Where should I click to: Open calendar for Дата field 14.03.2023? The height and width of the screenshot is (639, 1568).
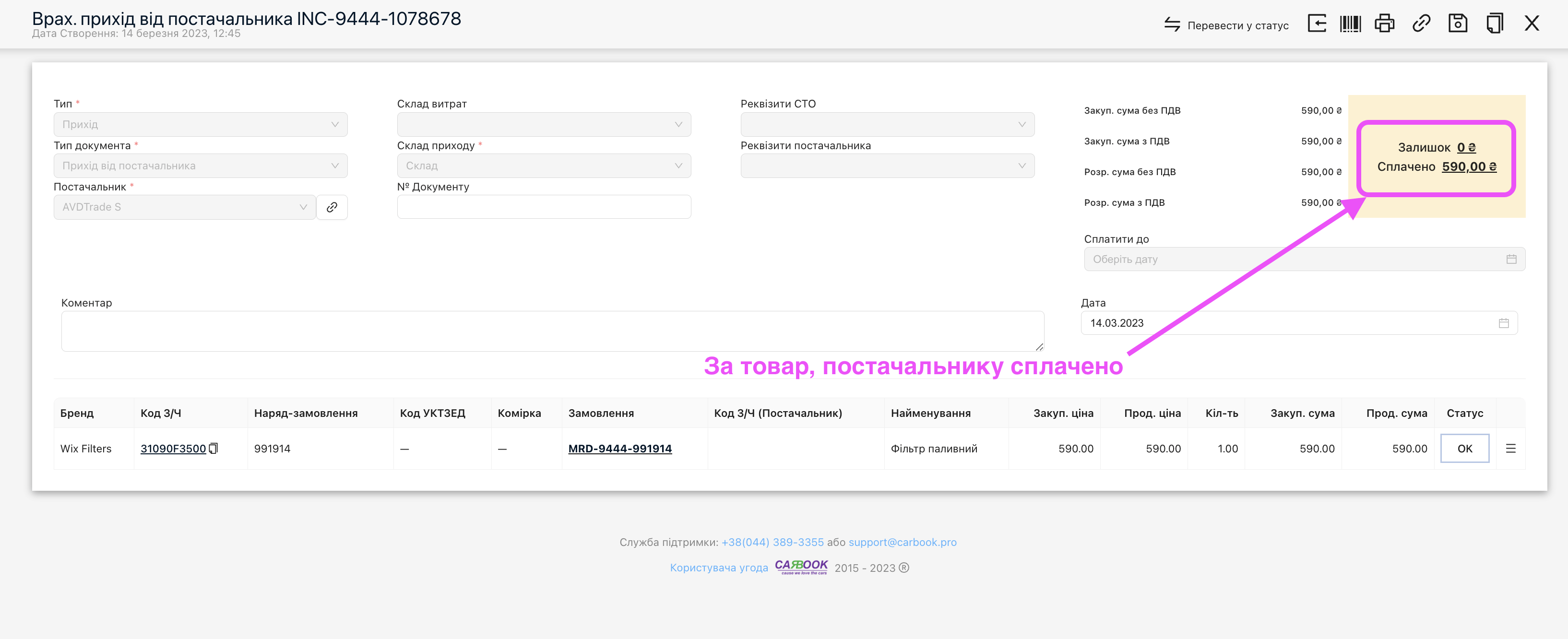click(x=1504, y=323)
